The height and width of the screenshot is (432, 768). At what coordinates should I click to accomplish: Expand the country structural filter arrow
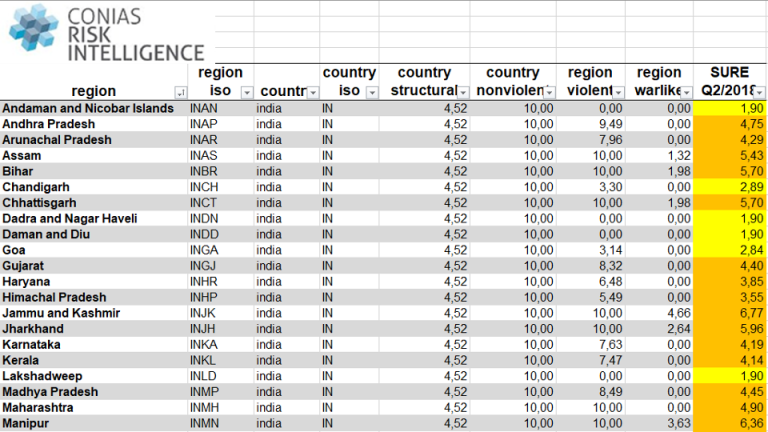point(462,92)
